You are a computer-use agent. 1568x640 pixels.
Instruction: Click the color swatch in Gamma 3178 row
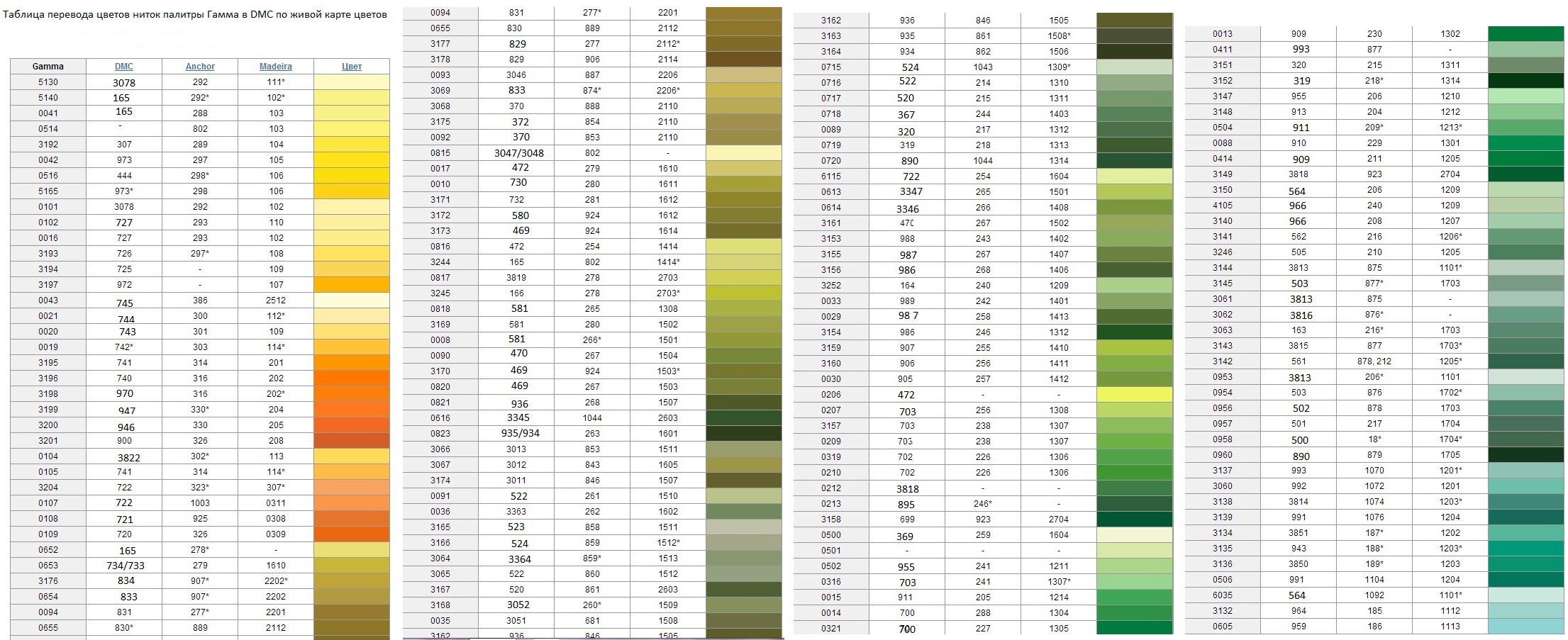744,60
